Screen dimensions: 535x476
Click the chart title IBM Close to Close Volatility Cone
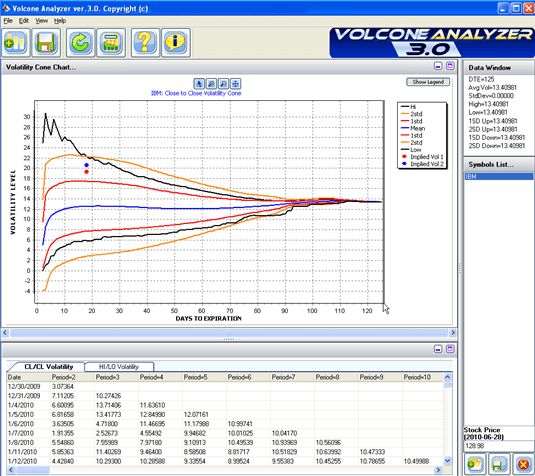[x=196, y=93]
